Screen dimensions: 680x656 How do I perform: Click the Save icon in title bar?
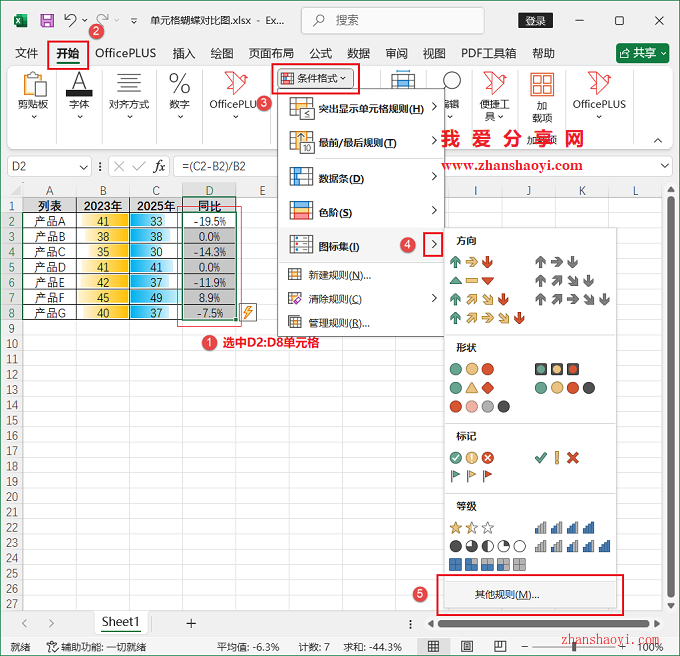(x=47, y=20)
